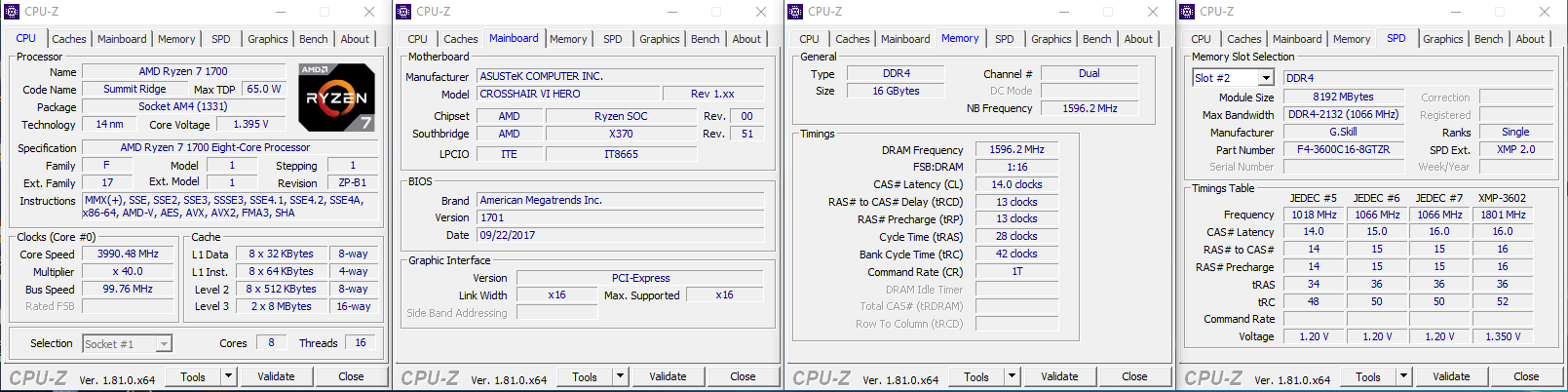
Task: Expand Tools dropdown arrow in the Memory window
Action: point(1013,376)
